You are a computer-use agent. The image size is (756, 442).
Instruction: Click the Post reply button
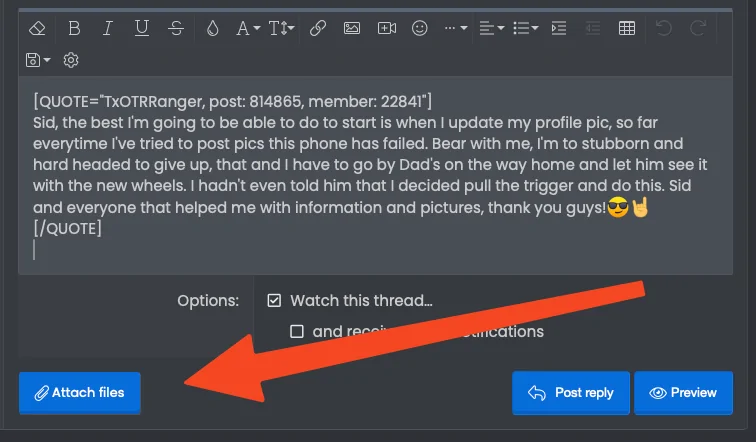point(571,393)
